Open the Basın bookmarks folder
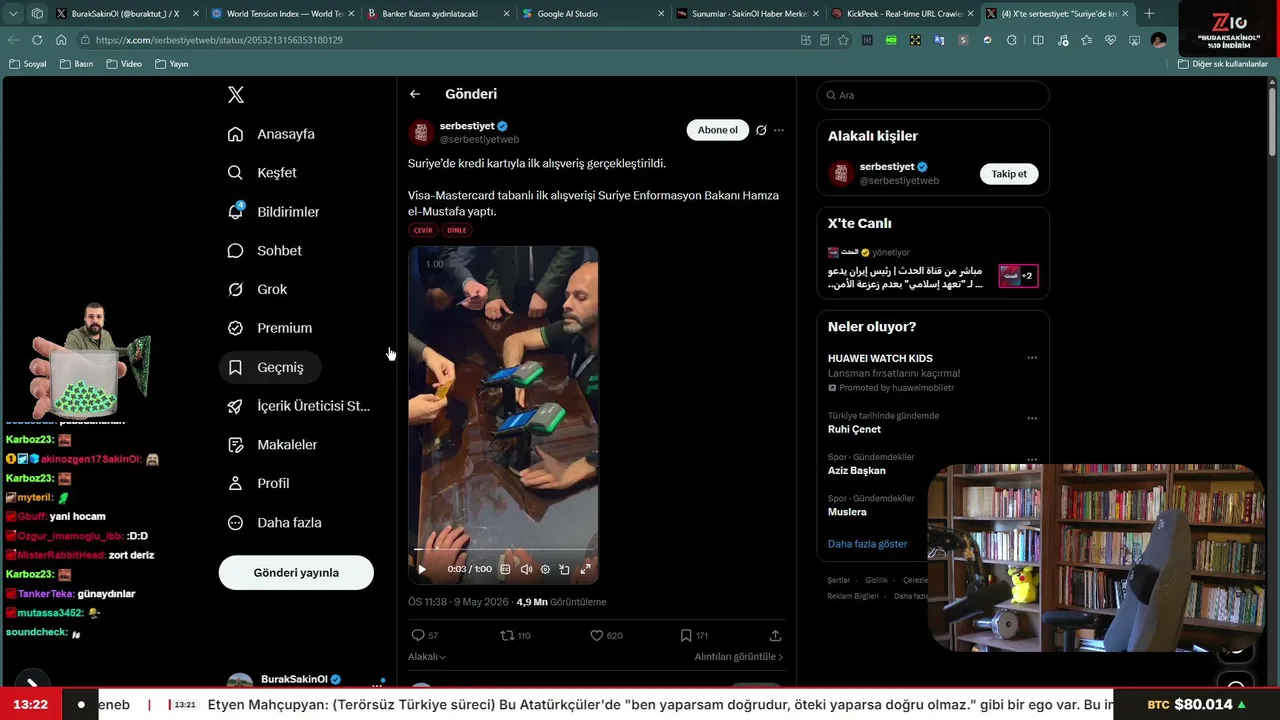The height and width of the screenshot is (720, 1280). click(77, 64)
